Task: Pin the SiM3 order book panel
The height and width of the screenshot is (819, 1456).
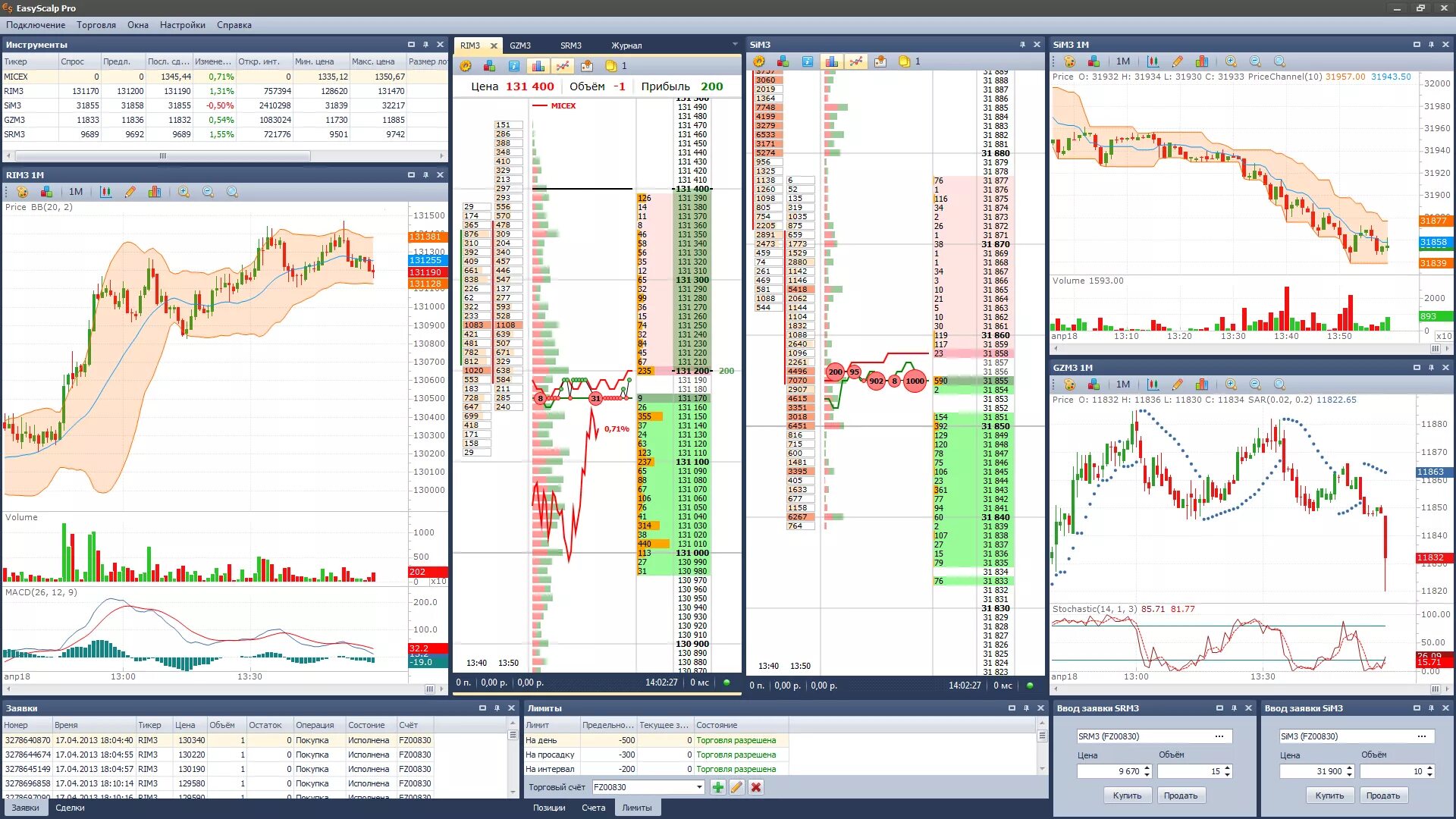Action: click(1022, 45)
